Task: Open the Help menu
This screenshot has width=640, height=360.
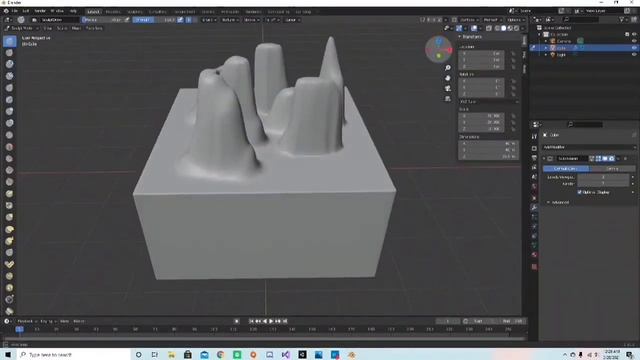Action: point(73,11)
